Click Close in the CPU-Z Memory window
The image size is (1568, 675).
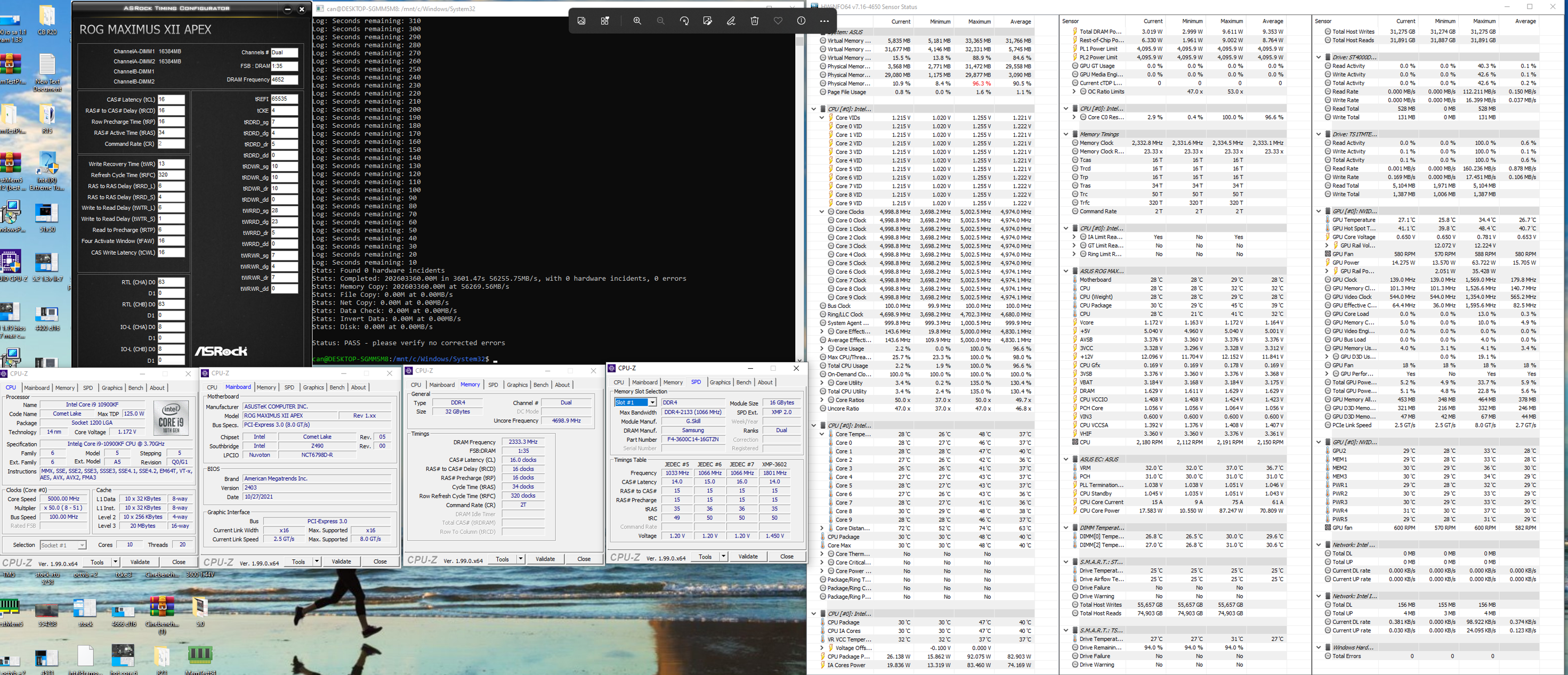click(584, 559)
